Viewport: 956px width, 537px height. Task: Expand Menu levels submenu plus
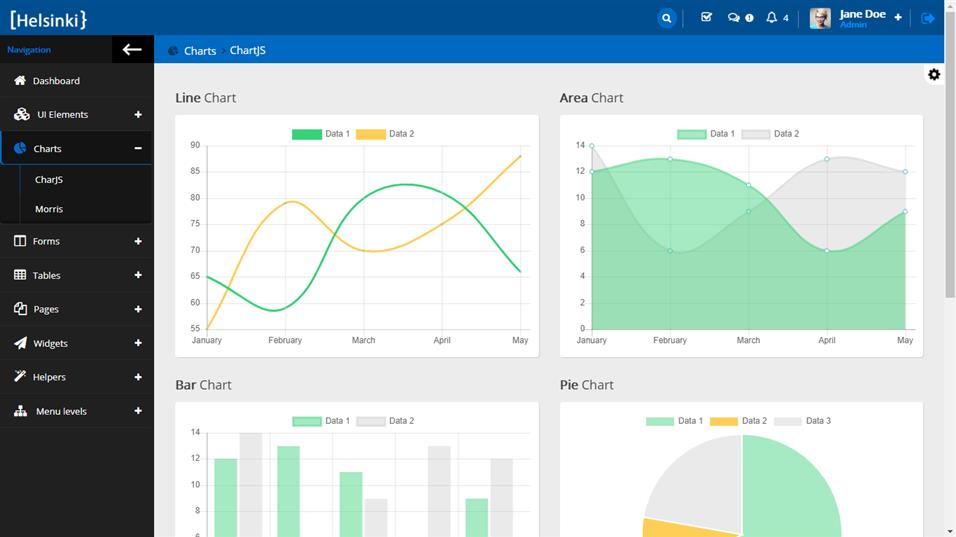pos(138,411)
